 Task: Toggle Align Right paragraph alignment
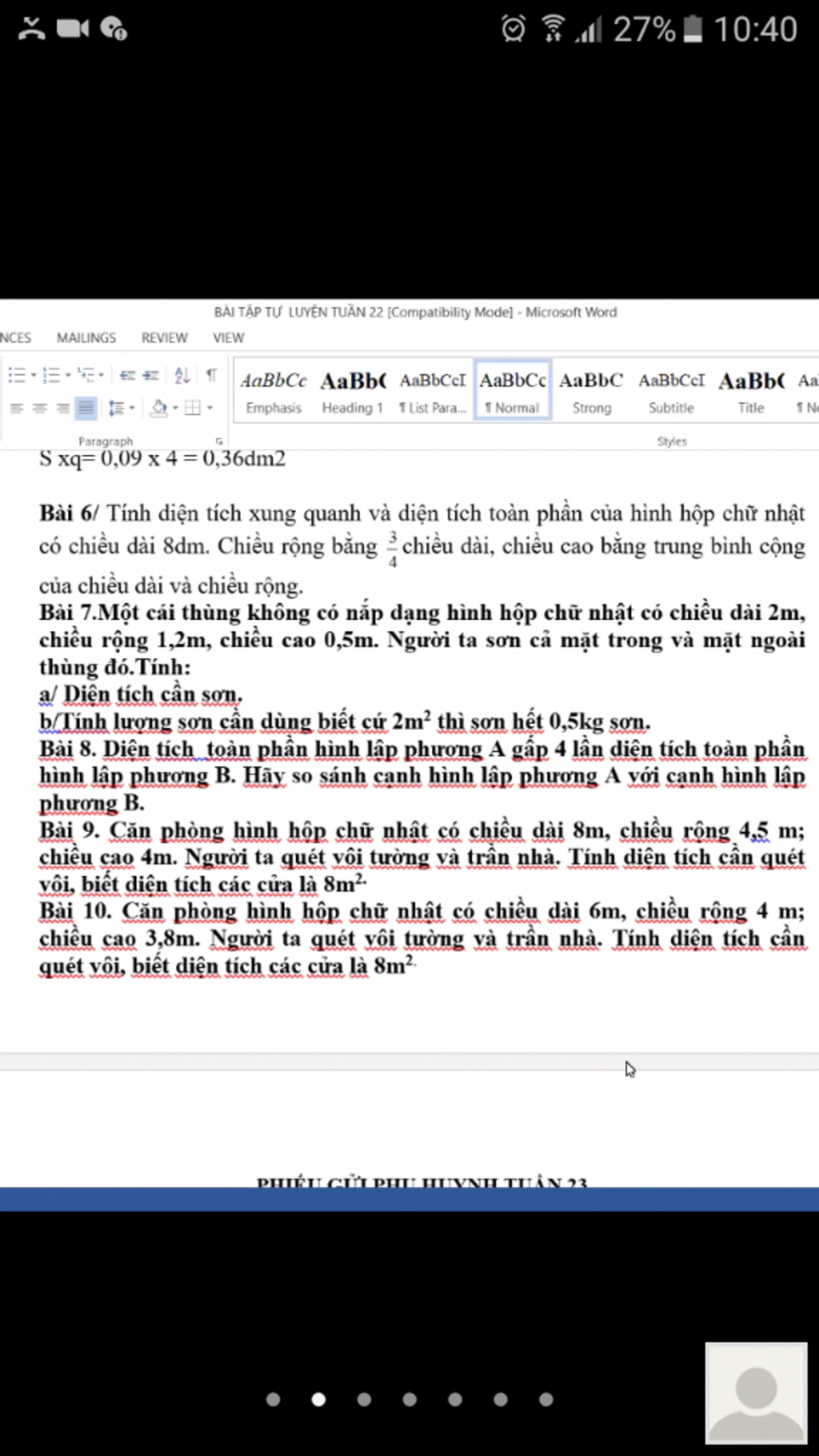[62, 408]
